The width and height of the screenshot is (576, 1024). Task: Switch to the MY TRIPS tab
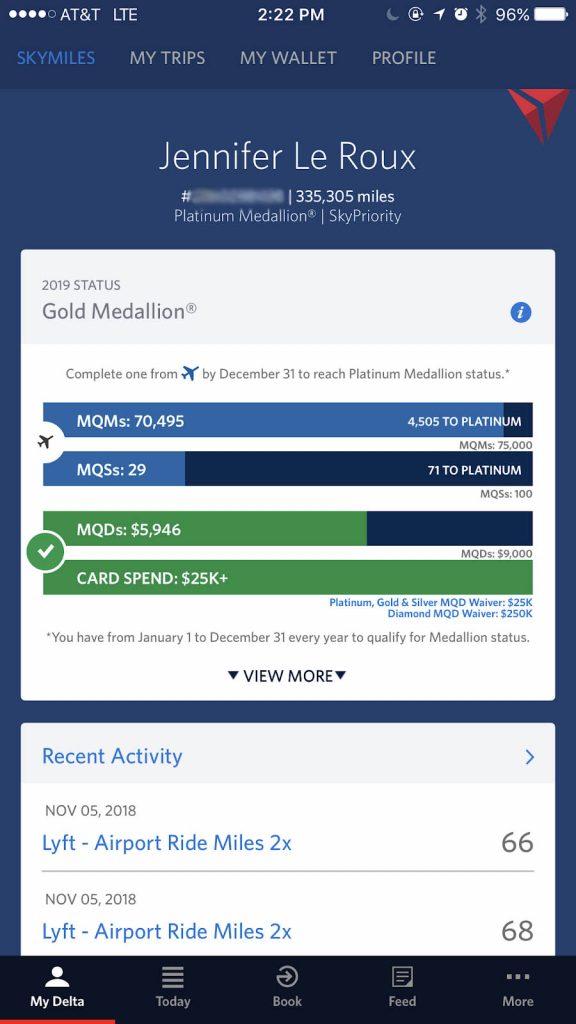click(x=167, y=58)
